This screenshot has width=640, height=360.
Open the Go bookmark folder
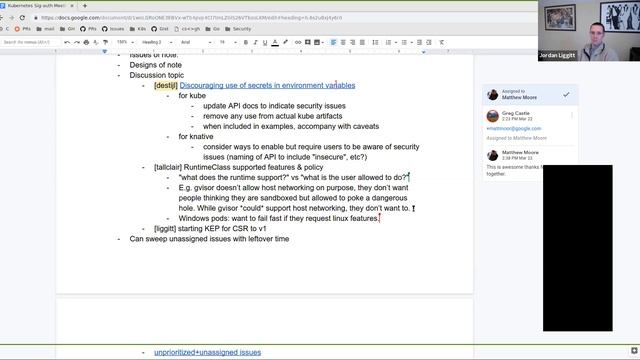[x=213, y=29]
